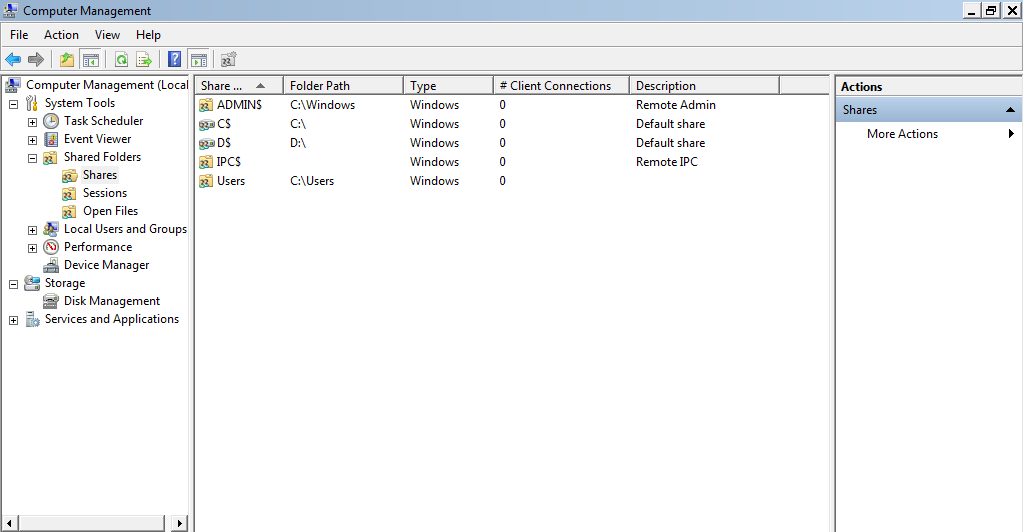The width and height of the screenshot is (1023, 532).
Task: Click More Actions in Actions pane
Action: coord(902,134)
